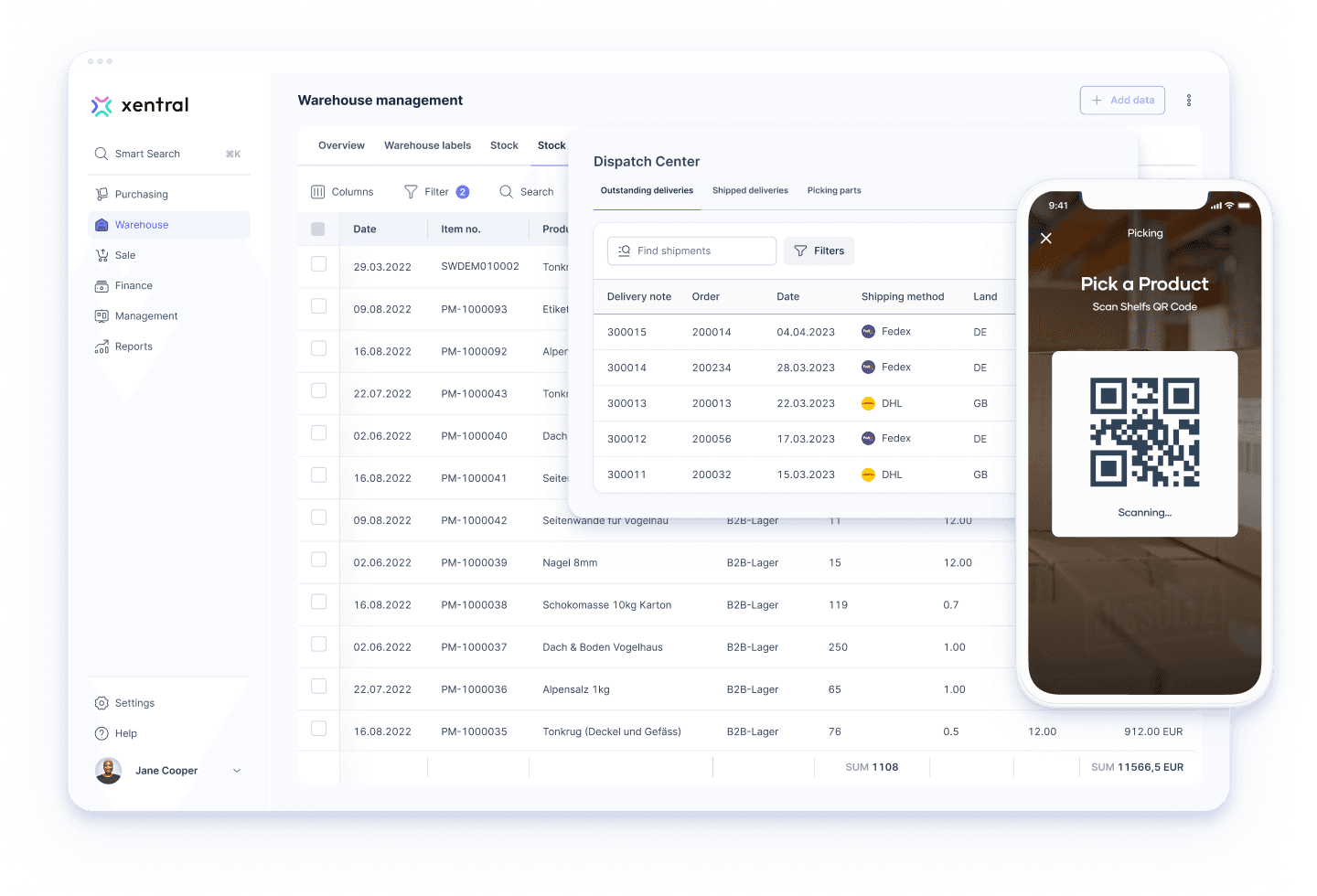This screenshot has height=896, width=1317.
Task: Click the DHL logo for delivery 300011
Action: point(868,475)
